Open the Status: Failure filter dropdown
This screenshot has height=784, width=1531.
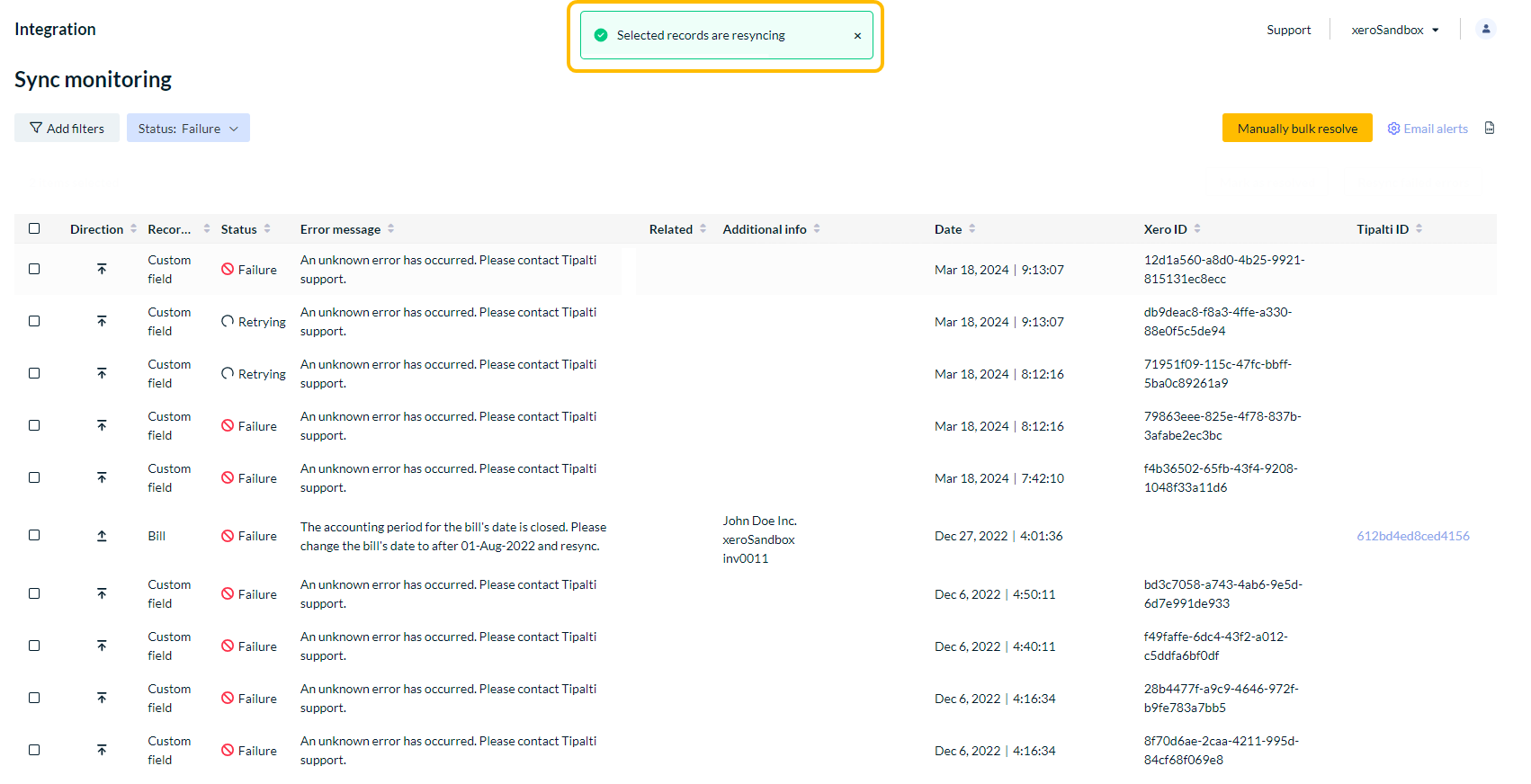pos(188,129)
